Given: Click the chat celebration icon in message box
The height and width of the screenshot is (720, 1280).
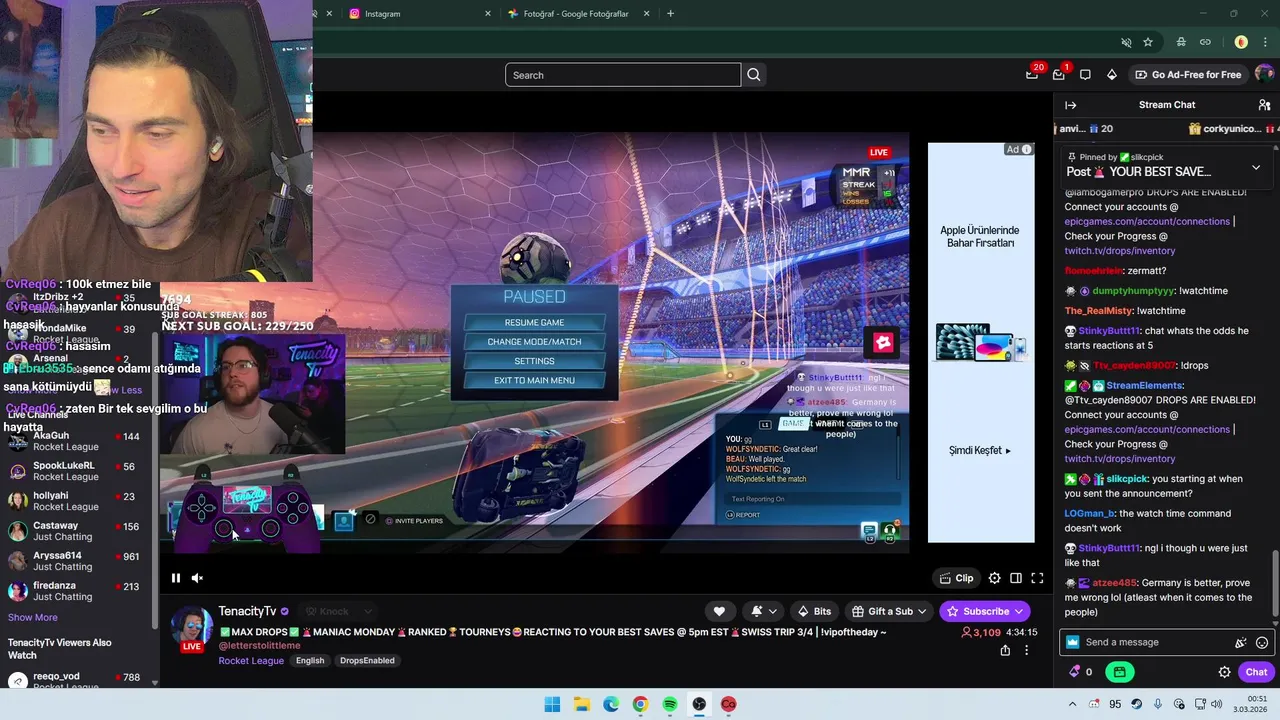Looking at the screenshot, I should (1241, 643).
